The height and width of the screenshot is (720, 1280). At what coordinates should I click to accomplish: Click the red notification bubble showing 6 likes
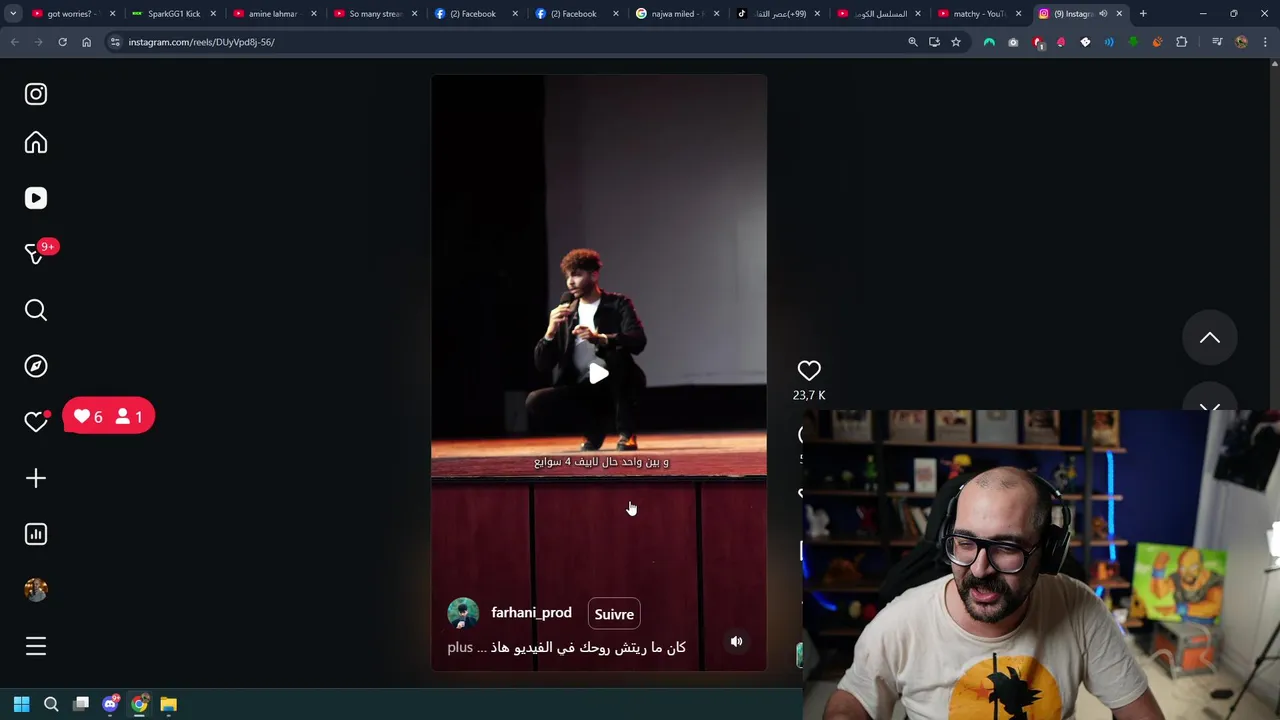coord(109,416)
